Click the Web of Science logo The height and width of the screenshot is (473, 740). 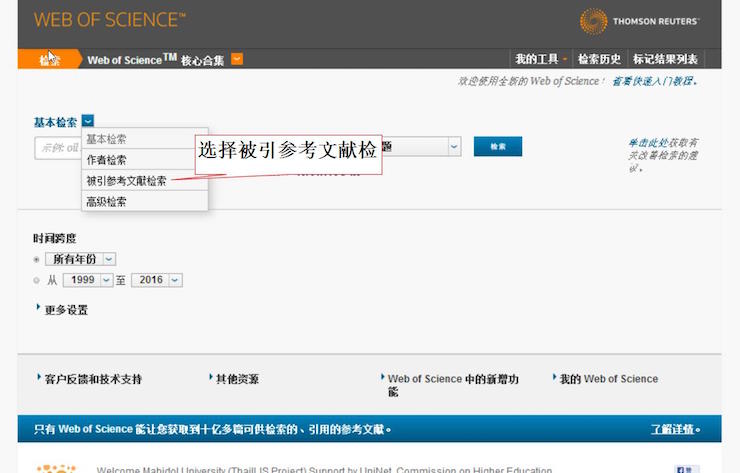click(x=109, y=20)
